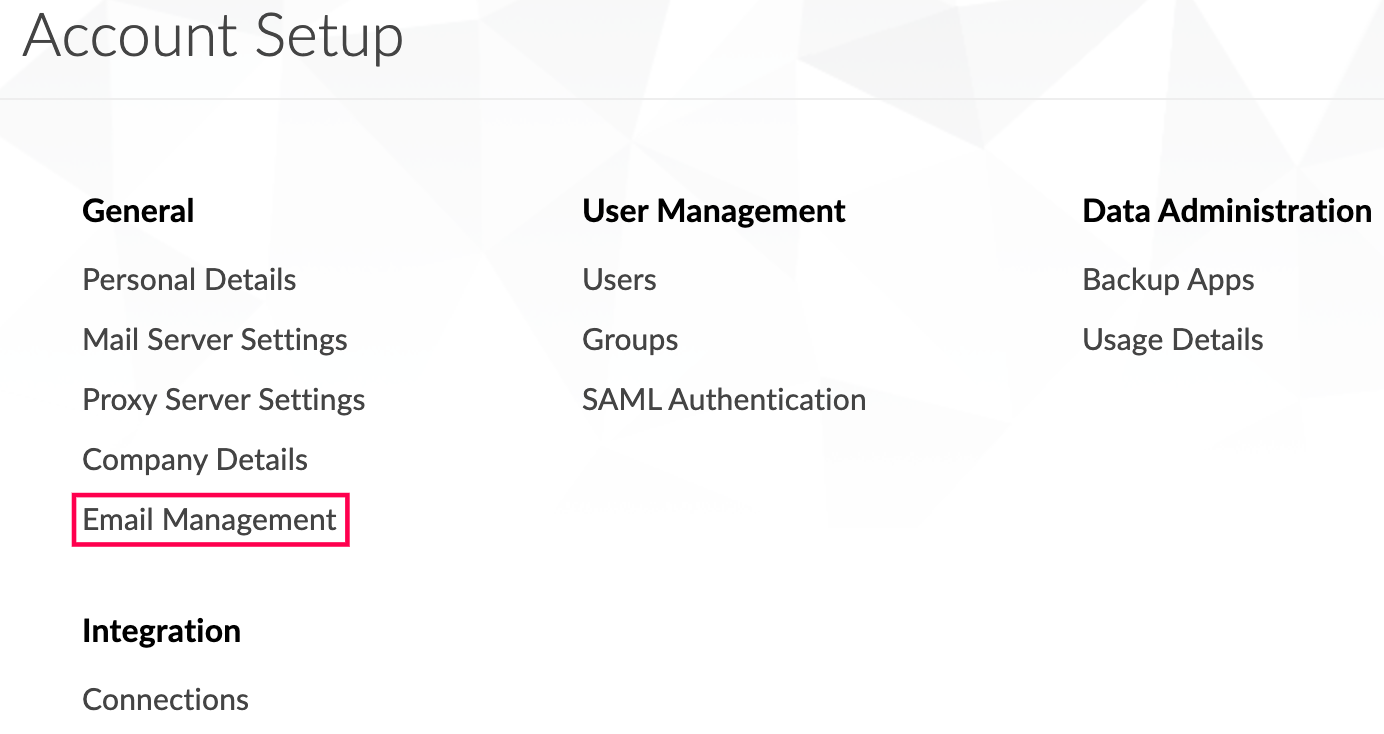The image size is (1384, 734).
Task: Open Connections under Integration
Action: (165, 700)
